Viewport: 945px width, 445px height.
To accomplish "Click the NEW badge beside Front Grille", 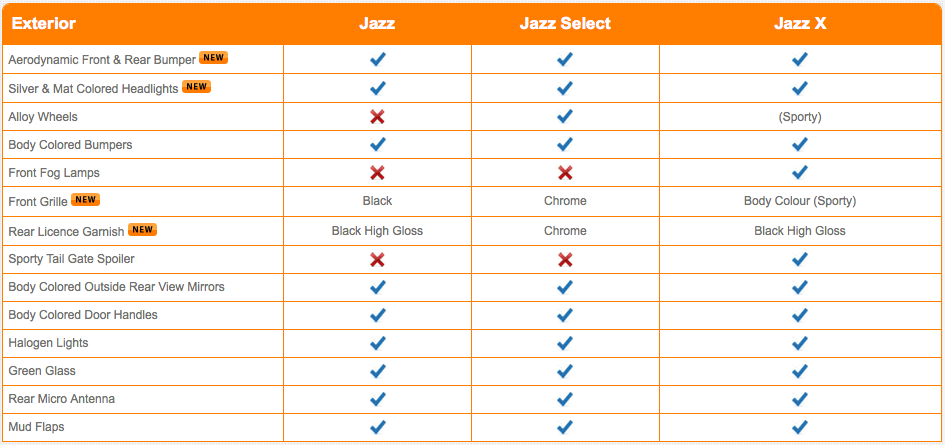I will (86, 200).
